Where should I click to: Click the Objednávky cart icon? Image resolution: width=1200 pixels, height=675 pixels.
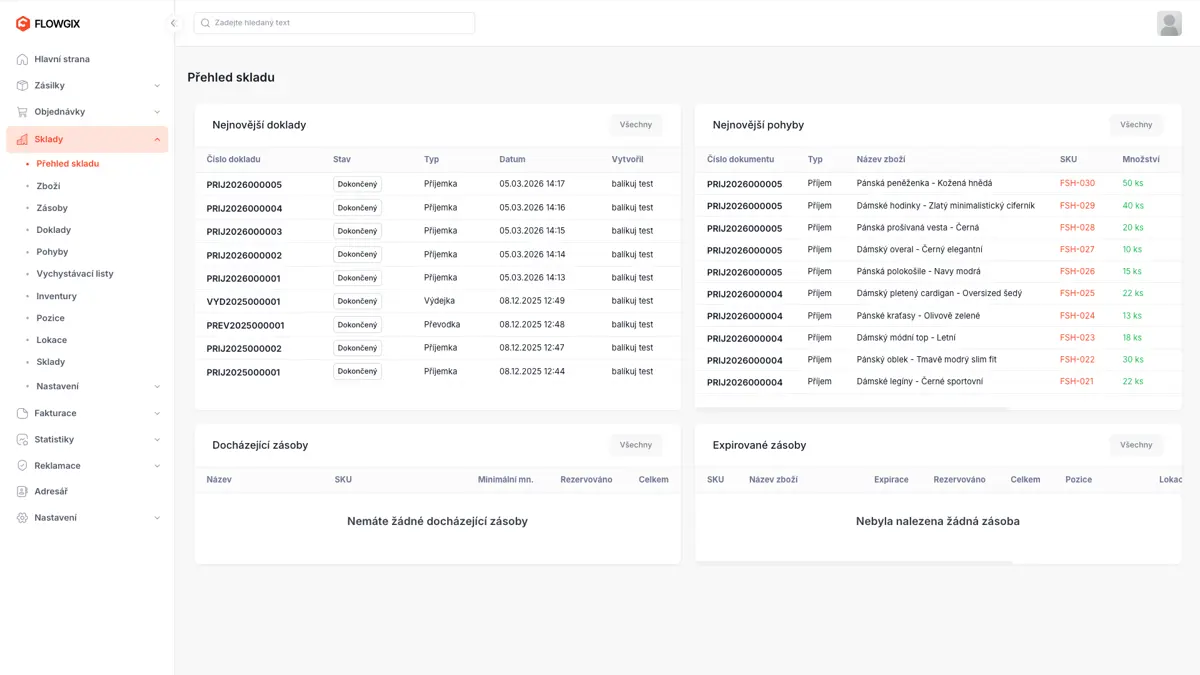[22, 112]
